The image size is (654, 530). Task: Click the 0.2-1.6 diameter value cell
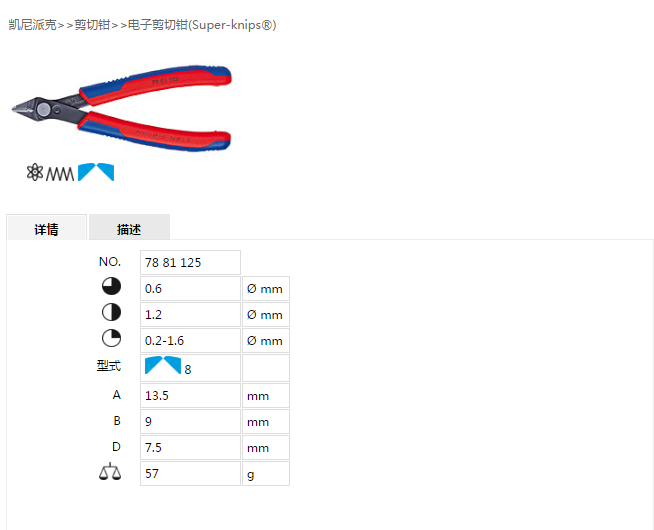[190, 341]
